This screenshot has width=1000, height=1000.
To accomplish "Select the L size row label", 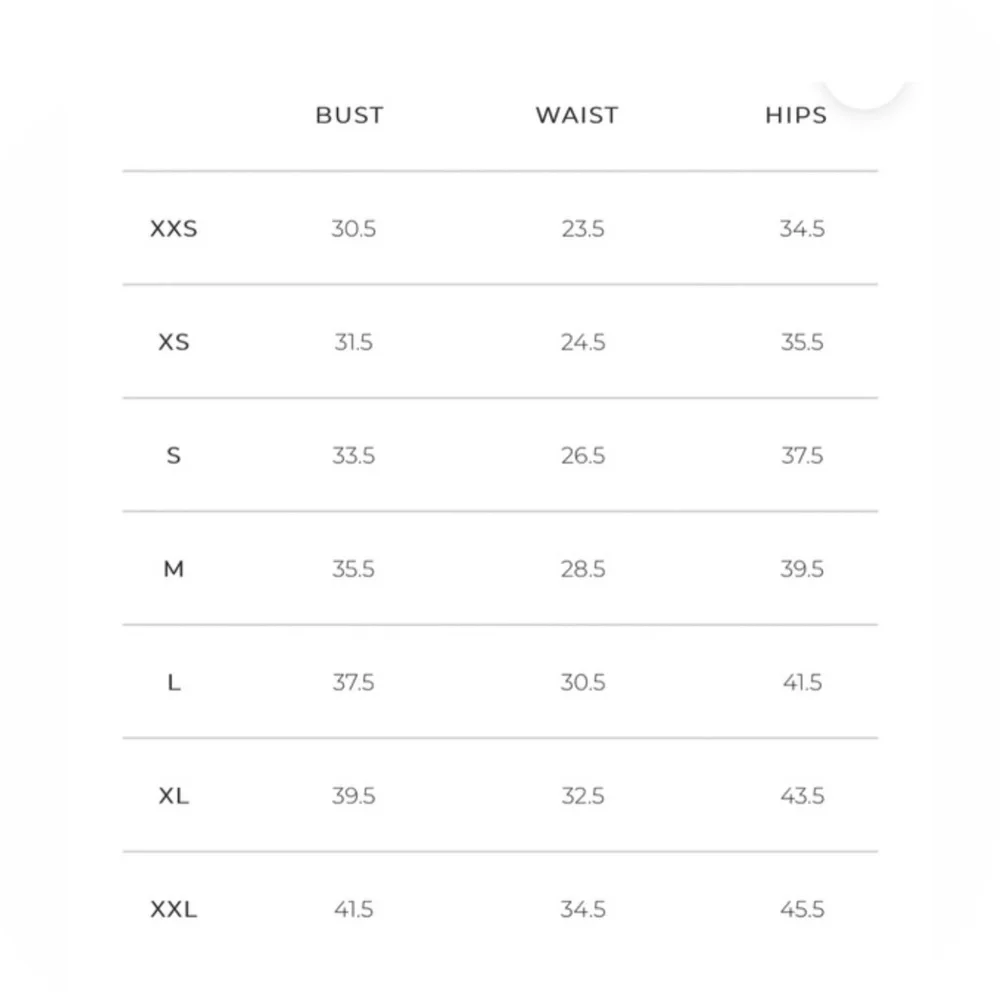I will coord(173,682).
